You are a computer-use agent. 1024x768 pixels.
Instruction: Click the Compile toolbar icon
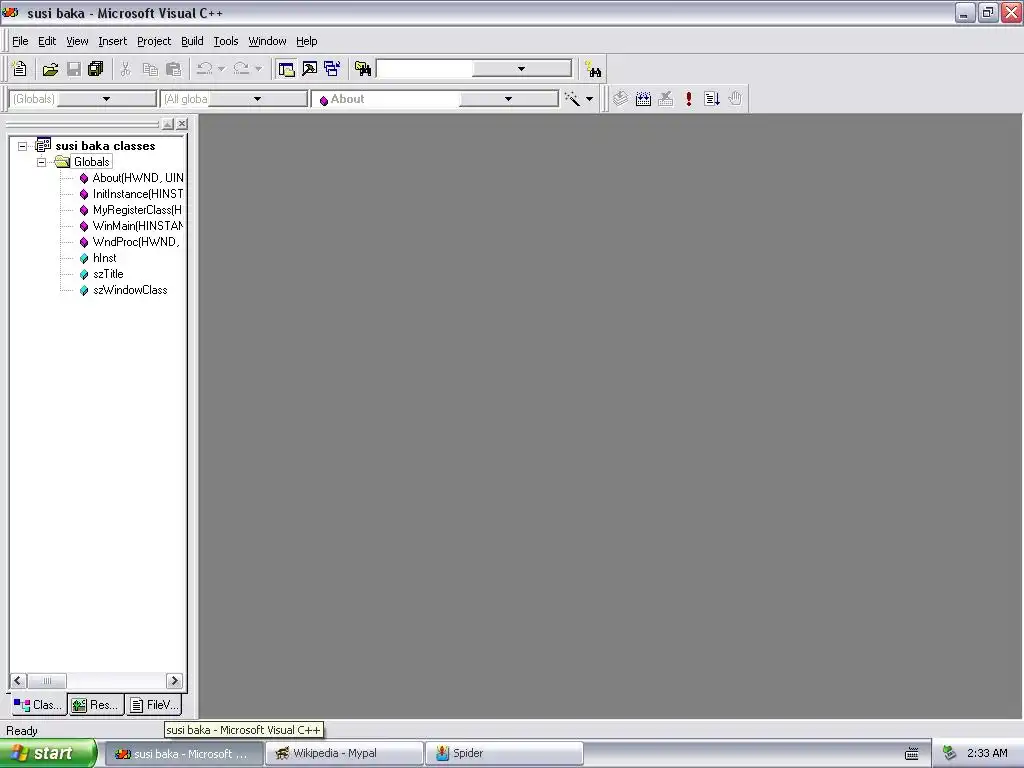620,99
